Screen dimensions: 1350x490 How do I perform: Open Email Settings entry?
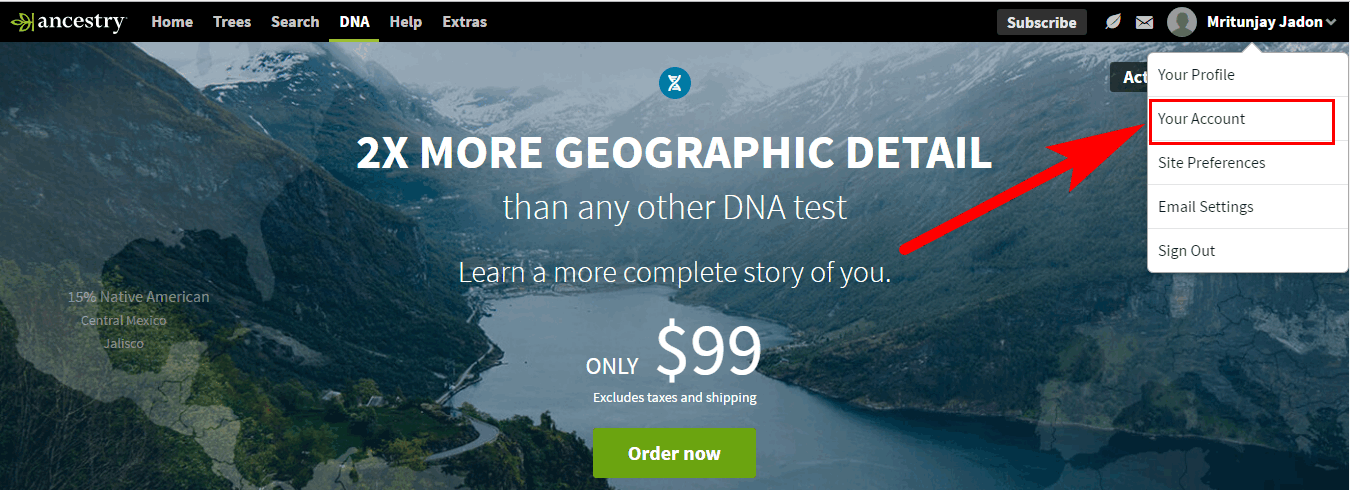tap(1248, 207)
